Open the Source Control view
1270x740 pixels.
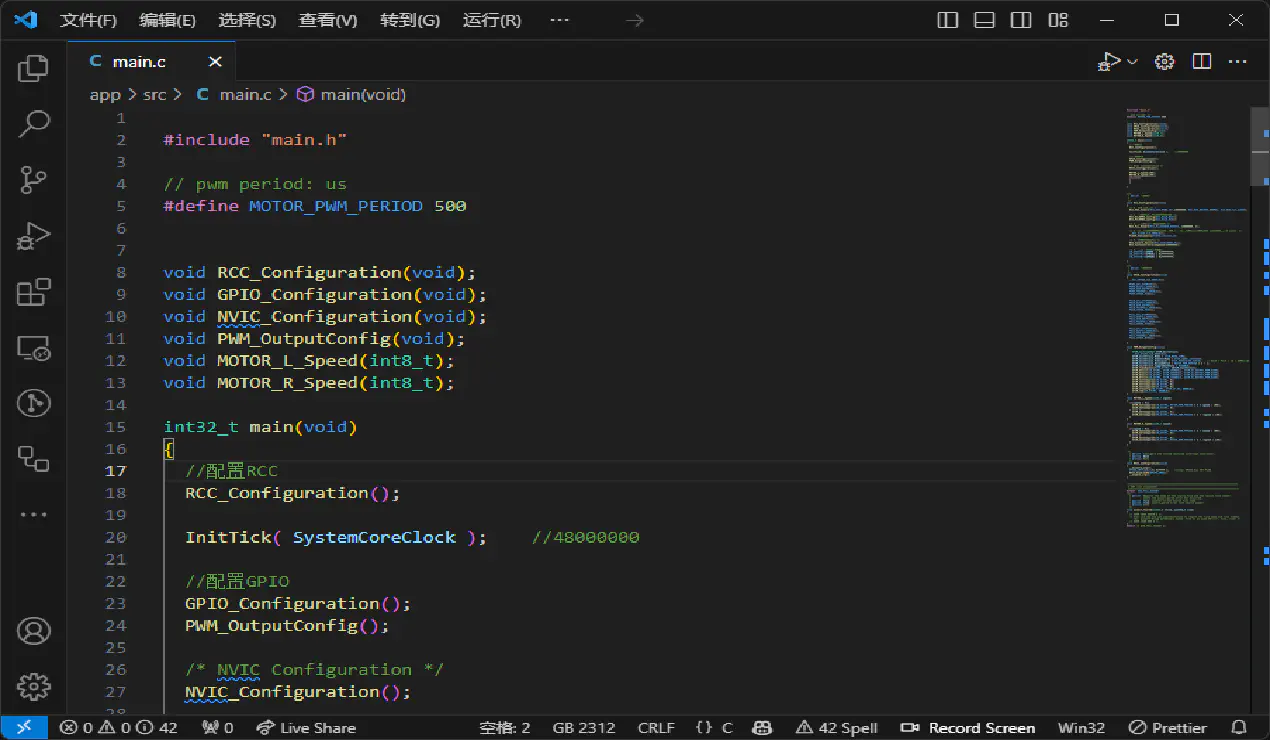coord(33,180)
